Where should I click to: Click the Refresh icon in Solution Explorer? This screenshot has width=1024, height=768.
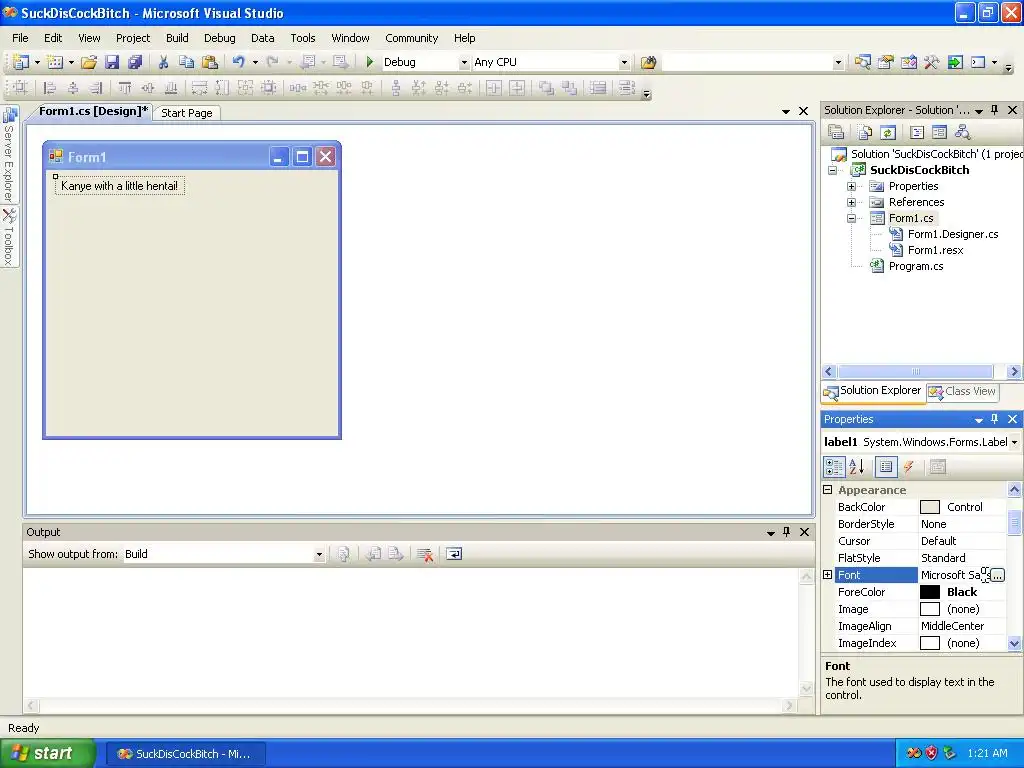[888, 133]
